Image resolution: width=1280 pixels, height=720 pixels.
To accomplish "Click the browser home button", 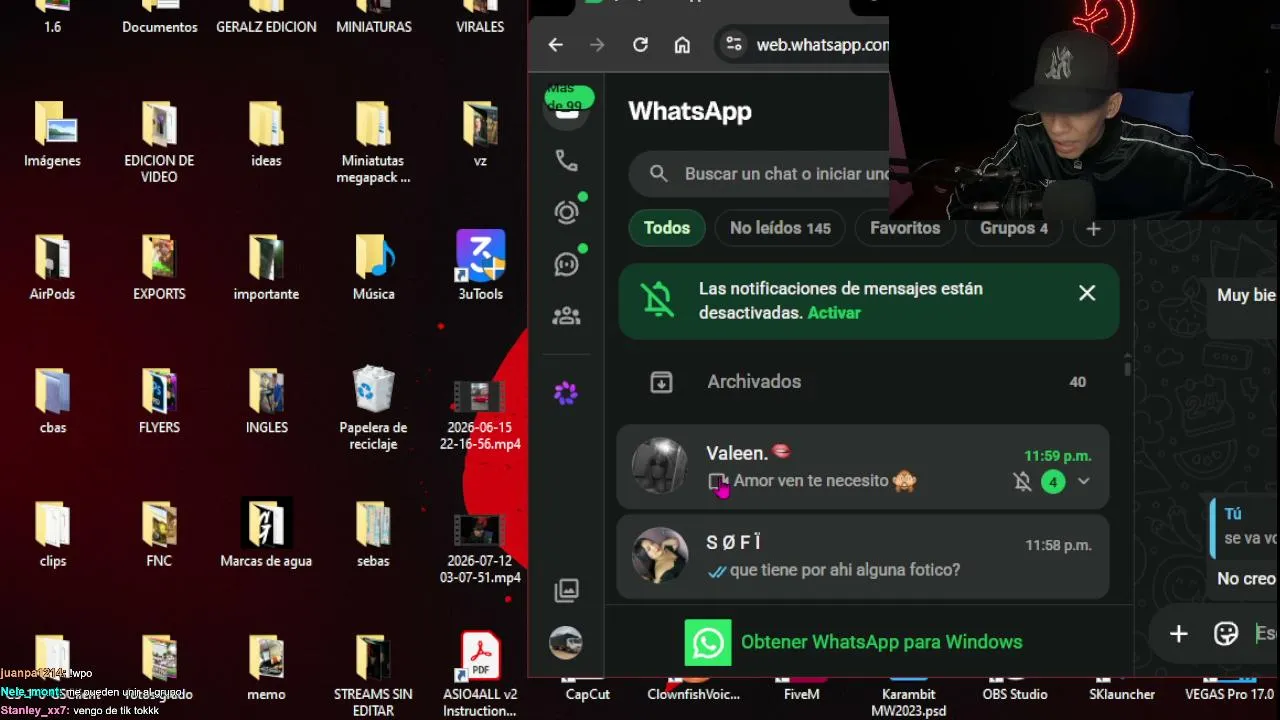I will click(x=682, y=44).
